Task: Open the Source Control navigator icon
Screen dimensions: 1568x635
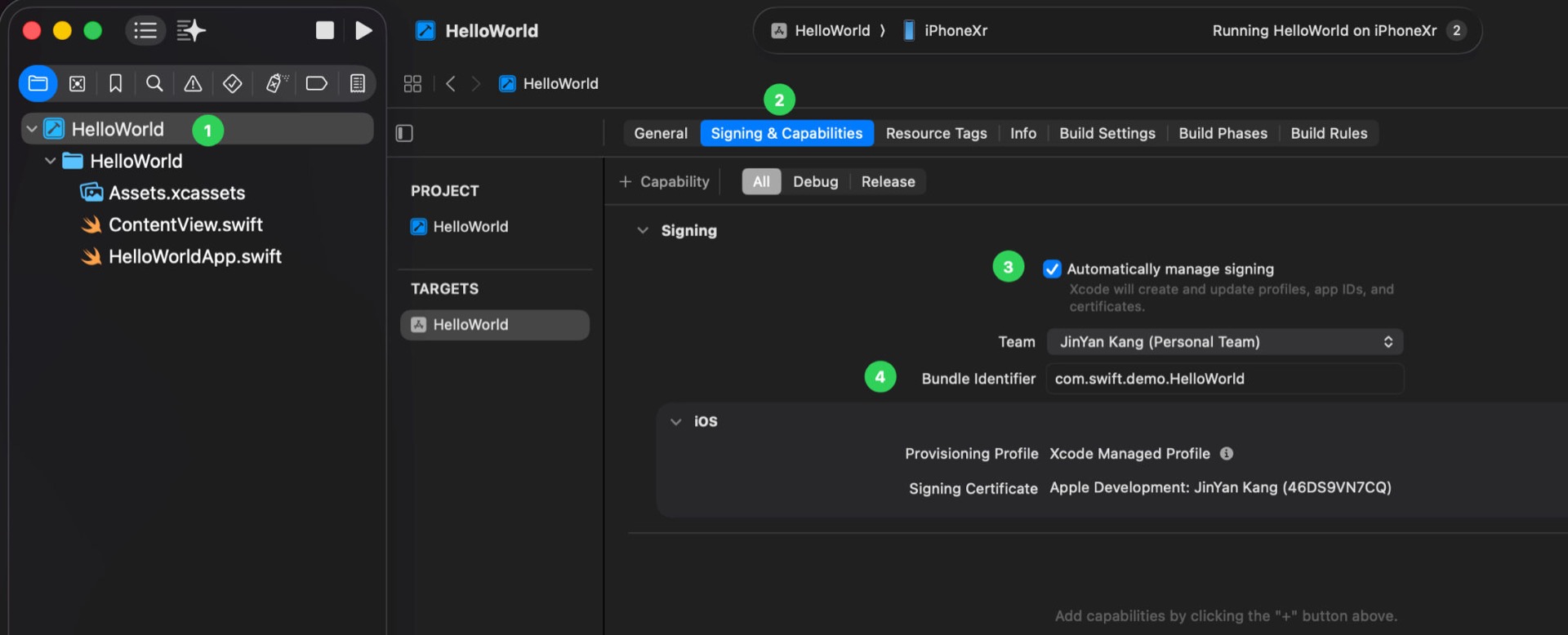Action: point(77,83)
